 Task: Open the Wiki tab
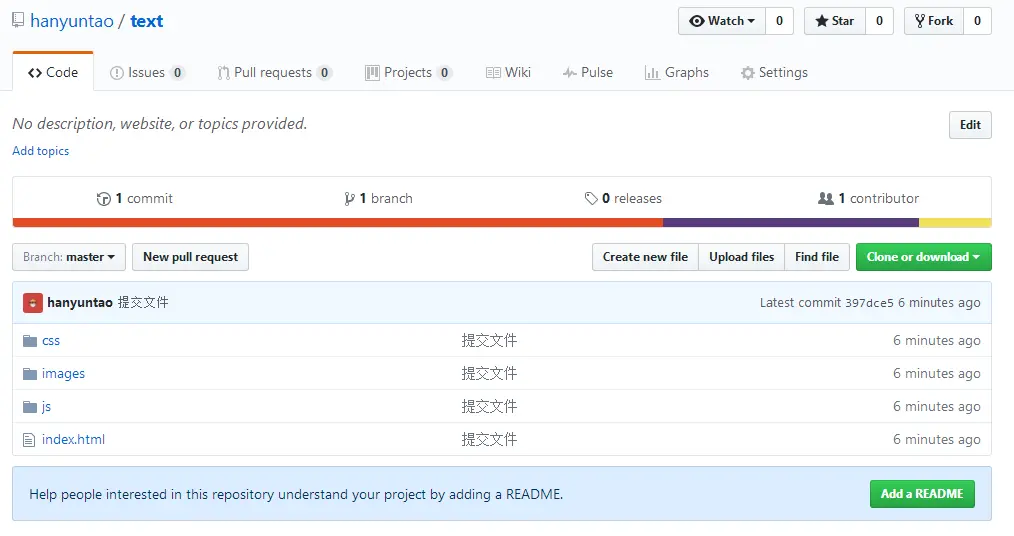tap(508, 72)
